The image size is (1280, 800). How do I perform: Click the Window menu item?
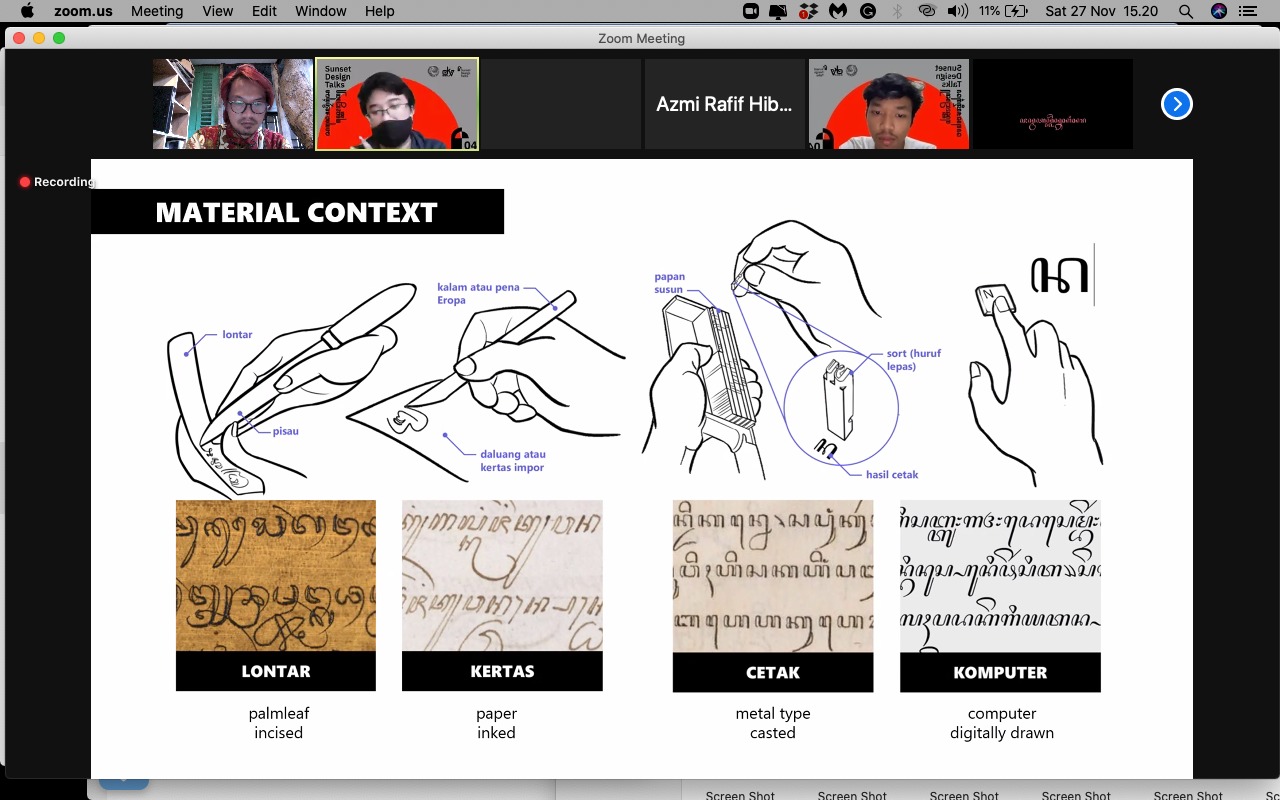pyautogui.click(x=320, y=11)
